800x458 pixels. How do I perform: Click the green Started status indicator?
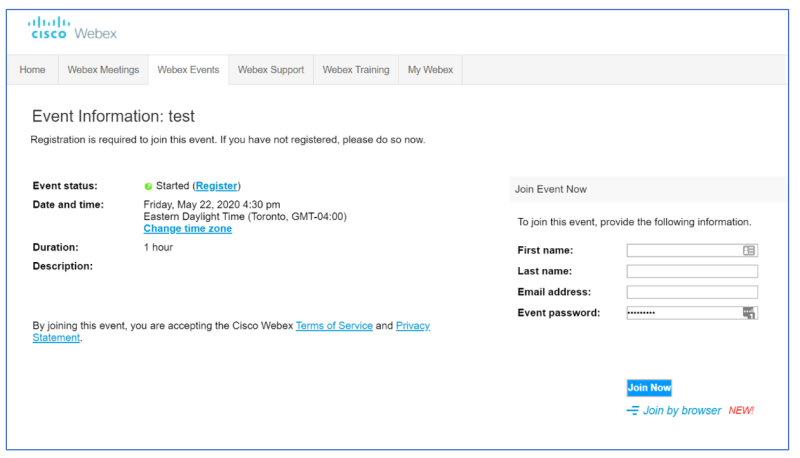click(148, 186)
